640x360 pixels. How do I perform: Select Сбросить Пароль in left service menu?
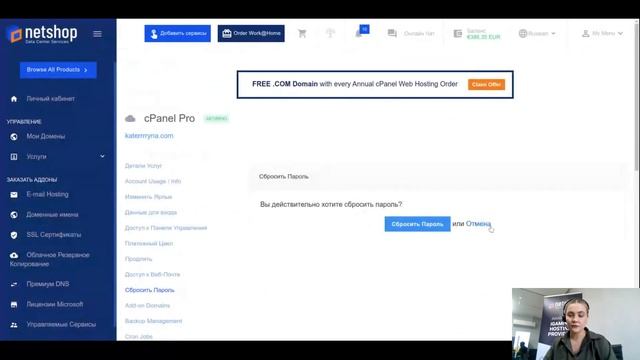[149, 290]
